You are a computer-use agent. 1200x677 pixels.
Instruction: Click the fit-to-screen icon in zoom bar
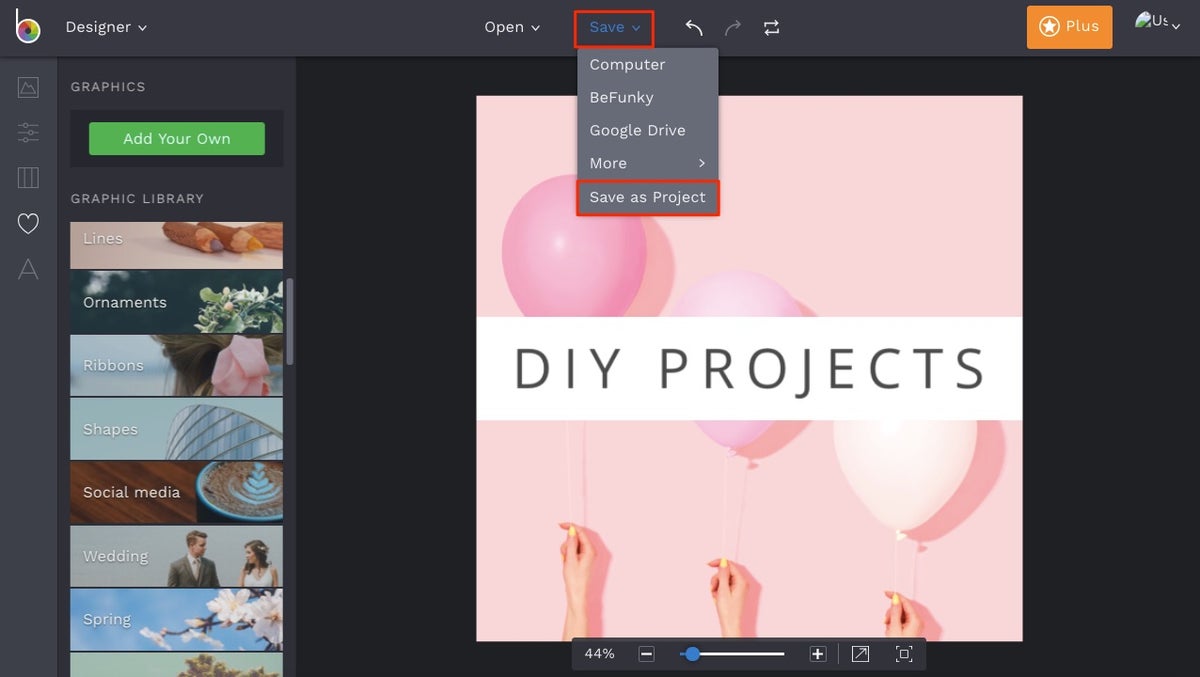pyautogui.click(x=904, y=653)
